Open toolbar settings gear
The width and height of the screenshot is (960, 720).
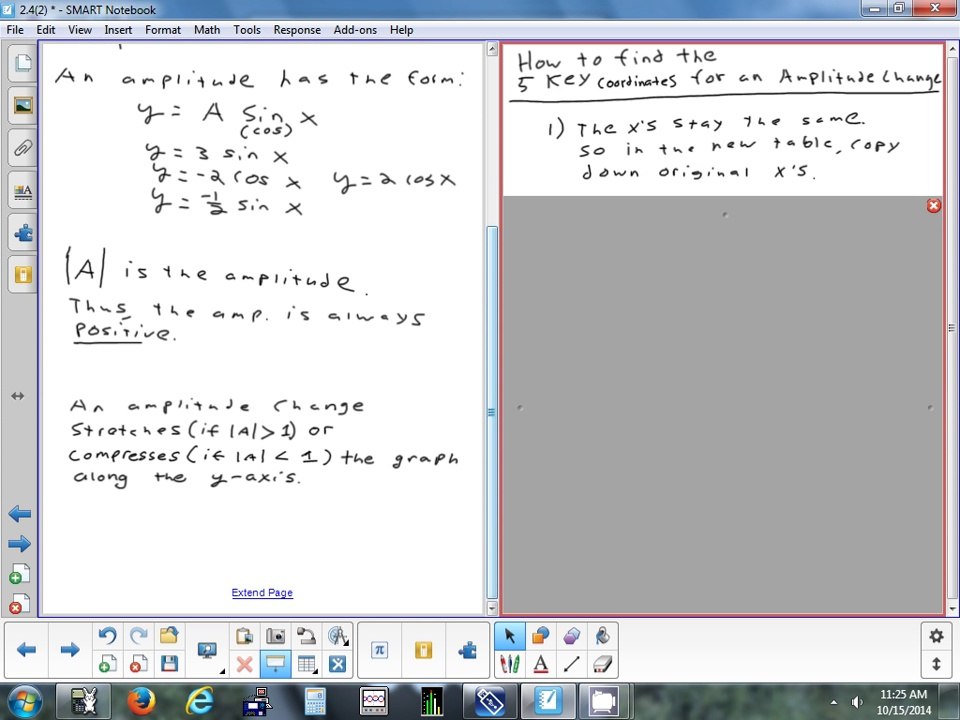pyautogui.click(x=936, y=636)
